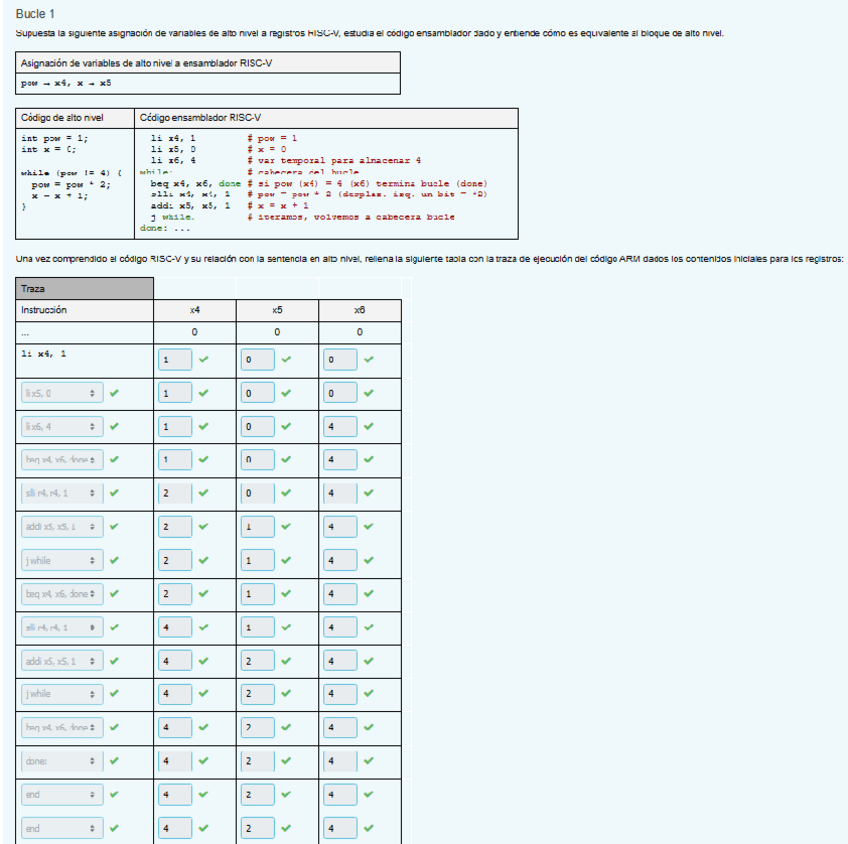Expand the first 'beq x4, x6, done' dropdown

(61, 460)
